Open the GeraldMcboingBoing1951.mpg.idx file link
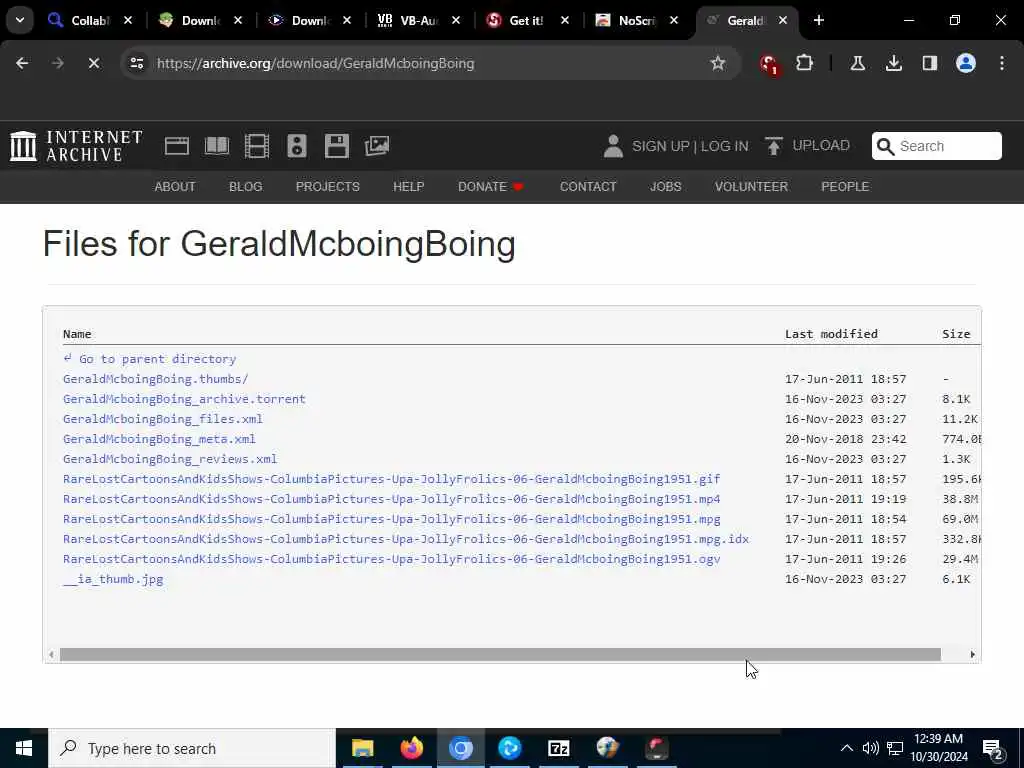 click(x=406, y=539)
